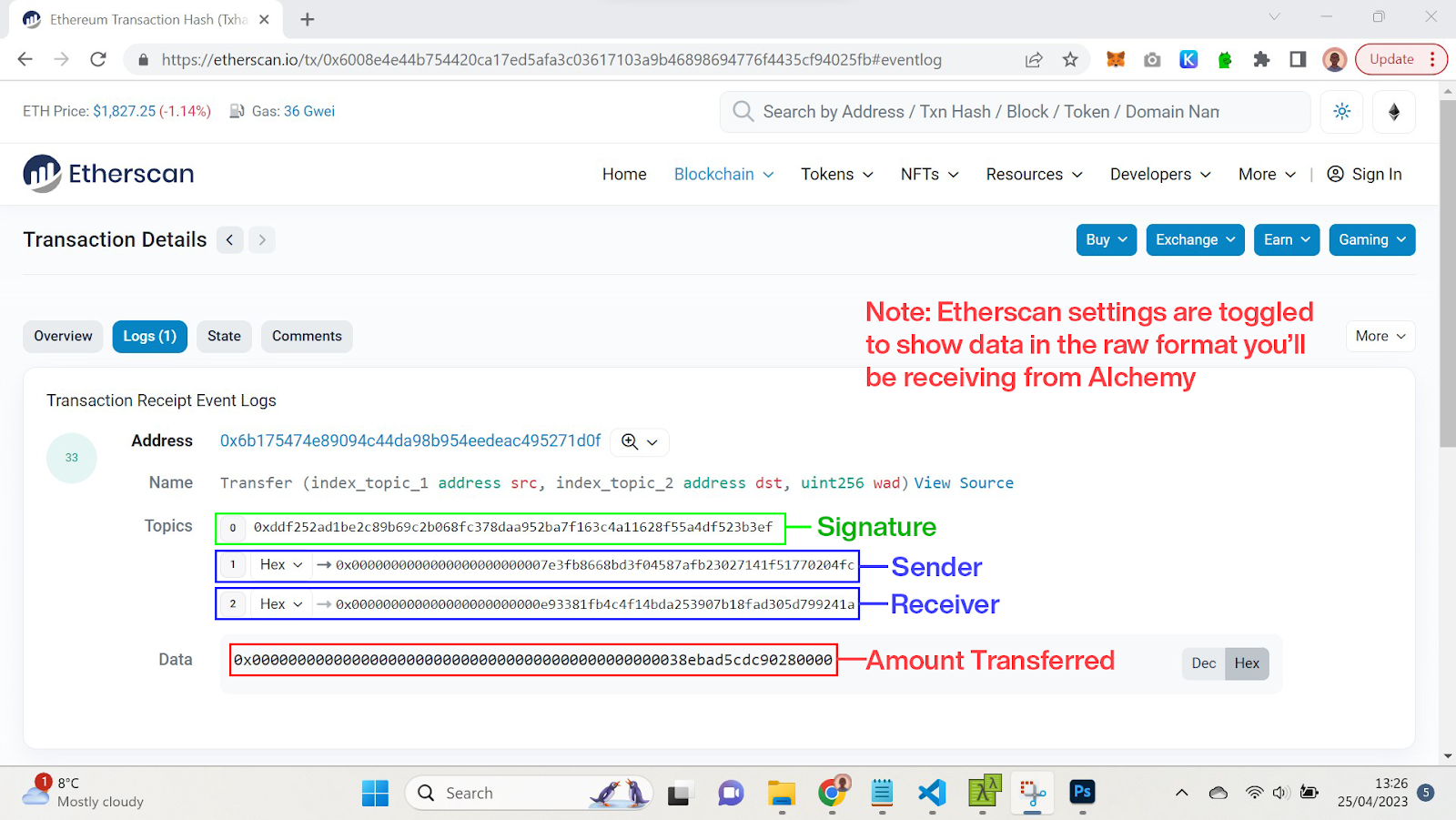Viewport: 1456px width, 820px height.
Task: Expand the Tokens navigation menu
Action: point(837,175)
